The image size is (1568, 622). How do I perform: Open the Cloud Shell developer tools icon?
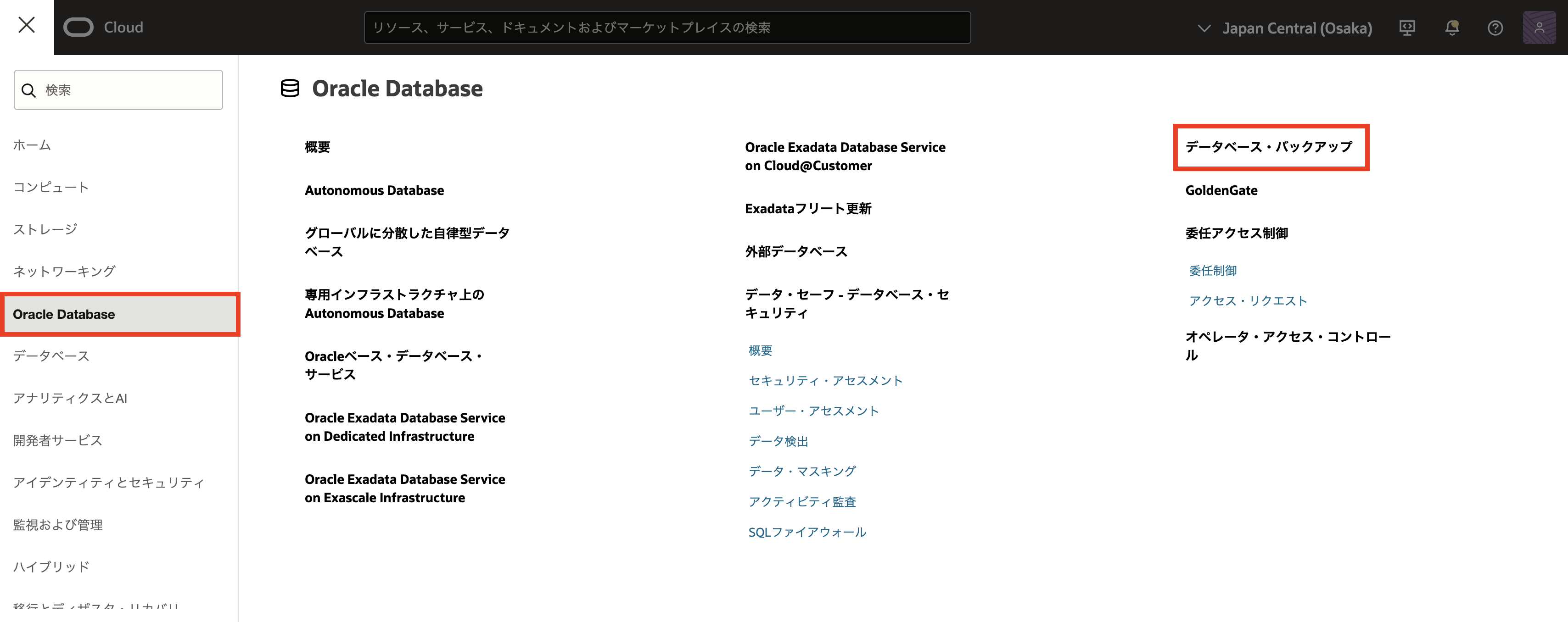point(1407,28)
